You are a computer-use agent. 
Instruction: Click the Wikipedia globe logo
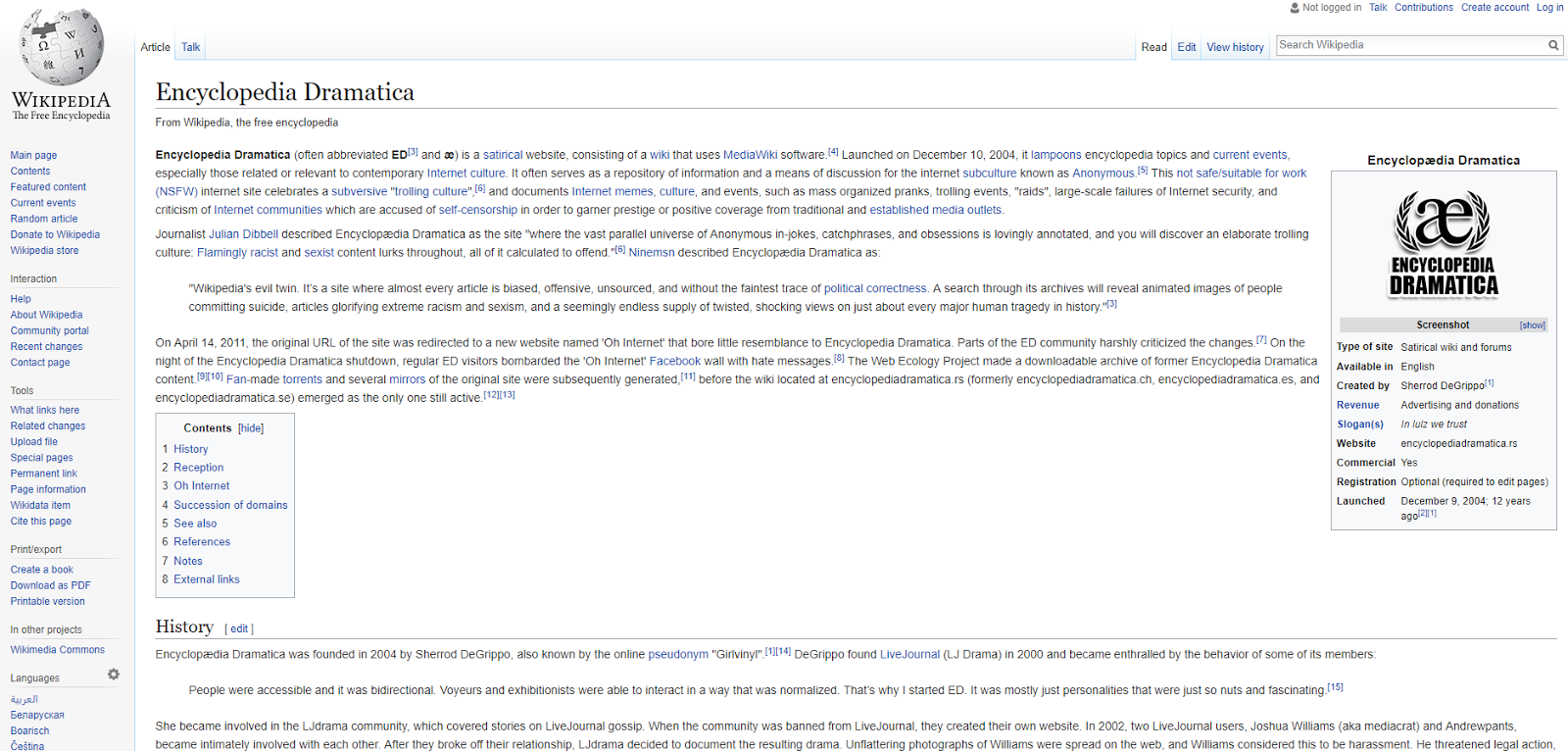[x=62, y=46]
